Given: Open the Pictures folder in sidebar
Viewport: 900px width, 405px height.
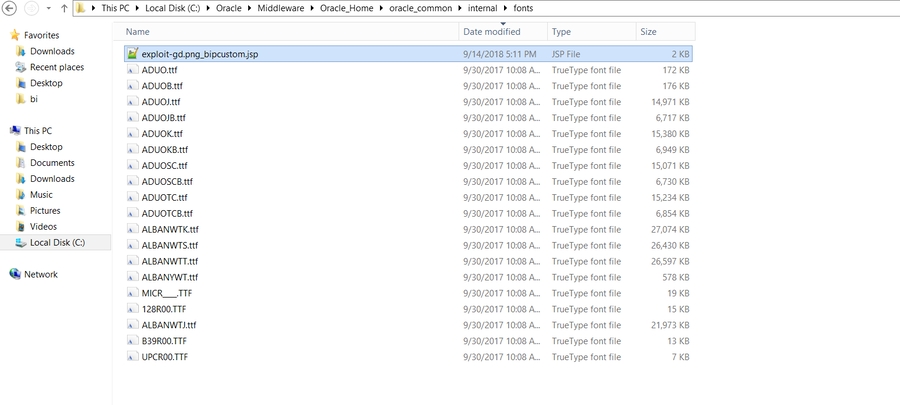Looking at the screenshot, I should (45, 211).
